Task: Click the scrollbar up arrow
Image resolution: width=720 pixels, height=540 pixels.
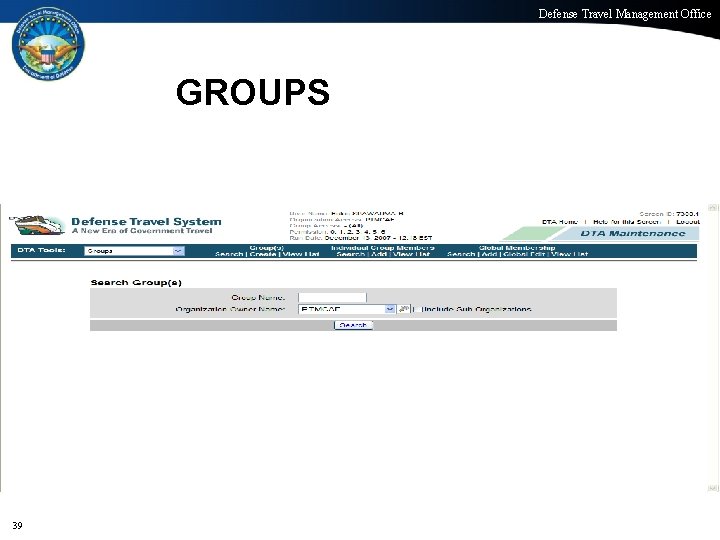Action: pyautogui.click(x=713, y=208)
